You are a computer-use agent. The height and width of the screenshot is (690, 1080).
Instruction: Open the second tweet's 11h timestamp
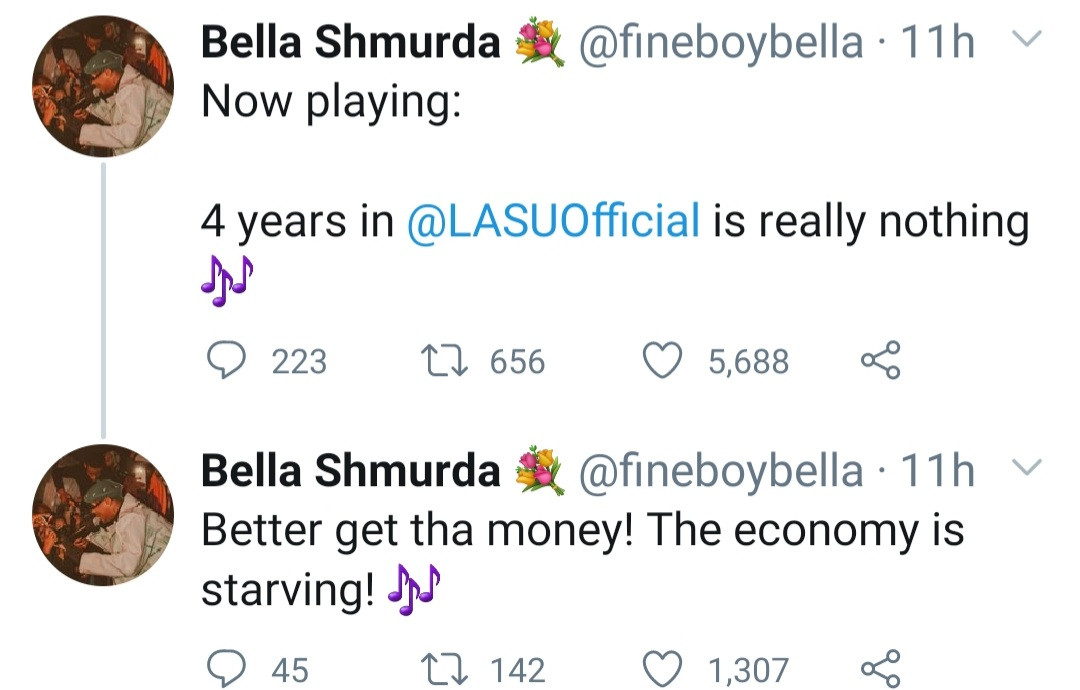(x=938, y=470)
